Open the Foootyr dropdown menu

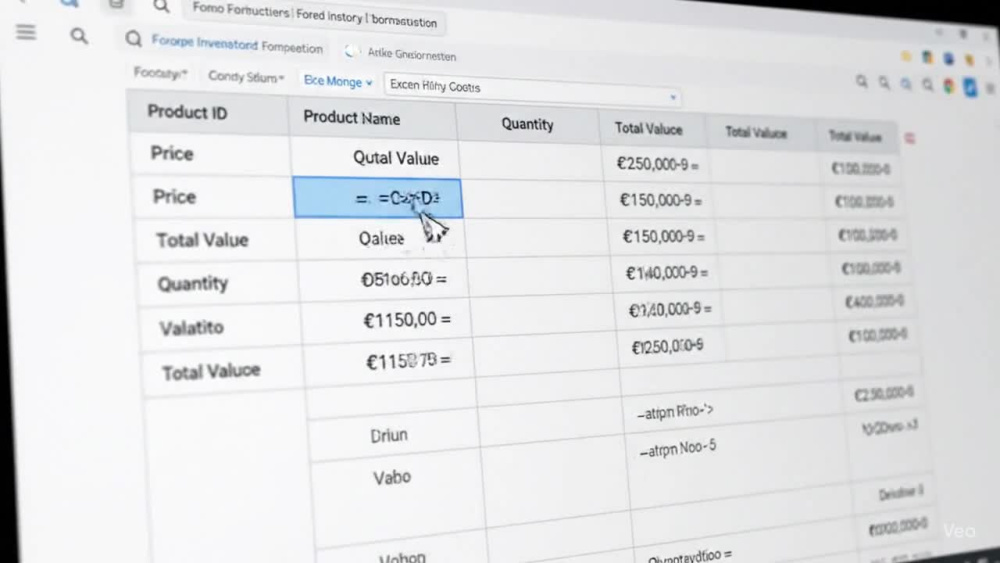(160, 73)
